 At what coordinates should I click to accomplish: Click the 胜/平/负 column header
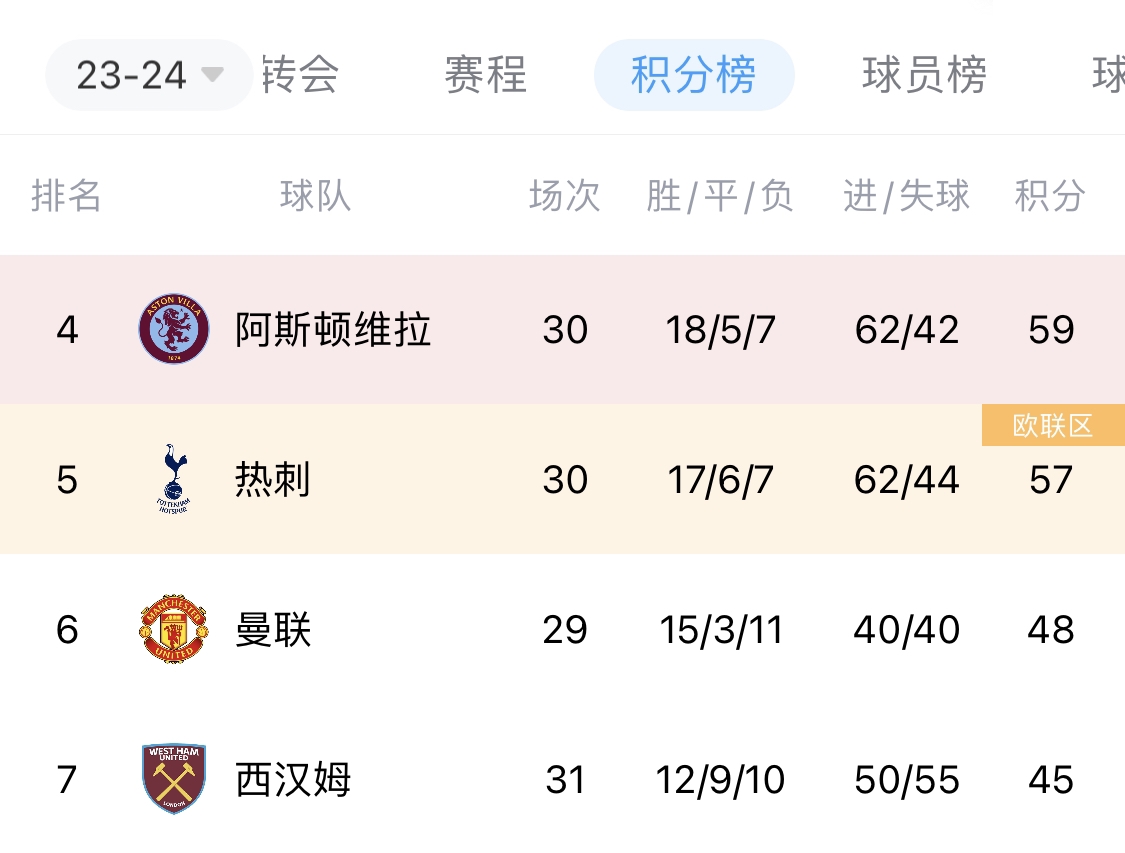pyautogui.click(x=720, y=197)
